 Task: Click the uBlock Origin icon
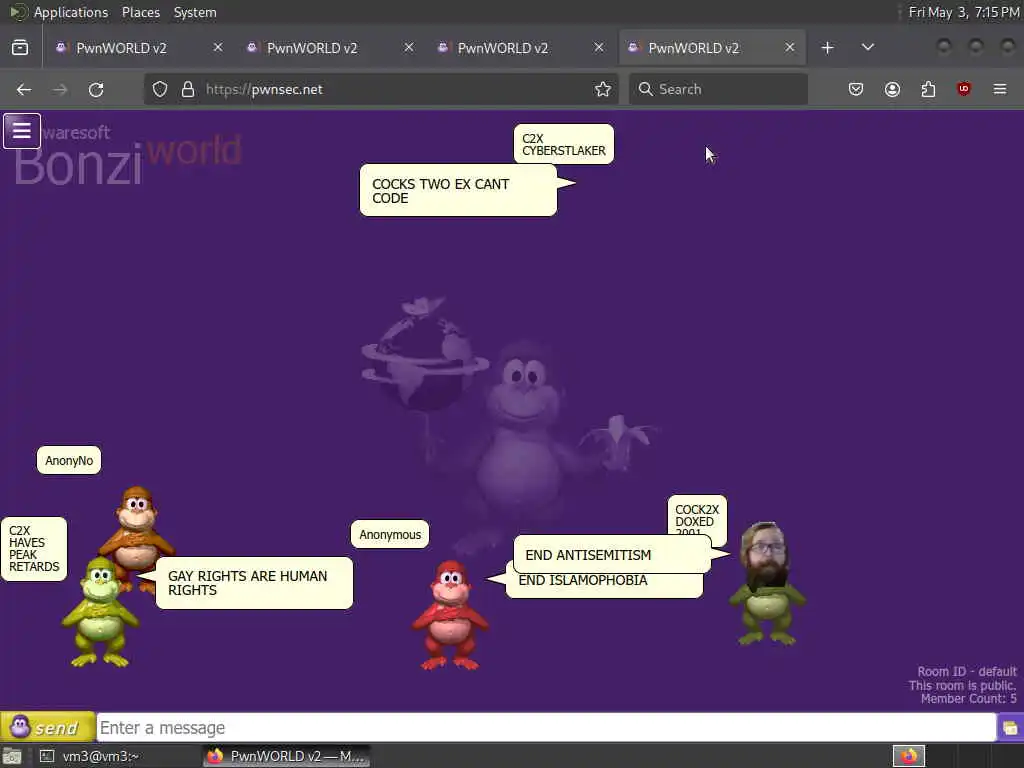pyautogui.click(x=964, y=89)
